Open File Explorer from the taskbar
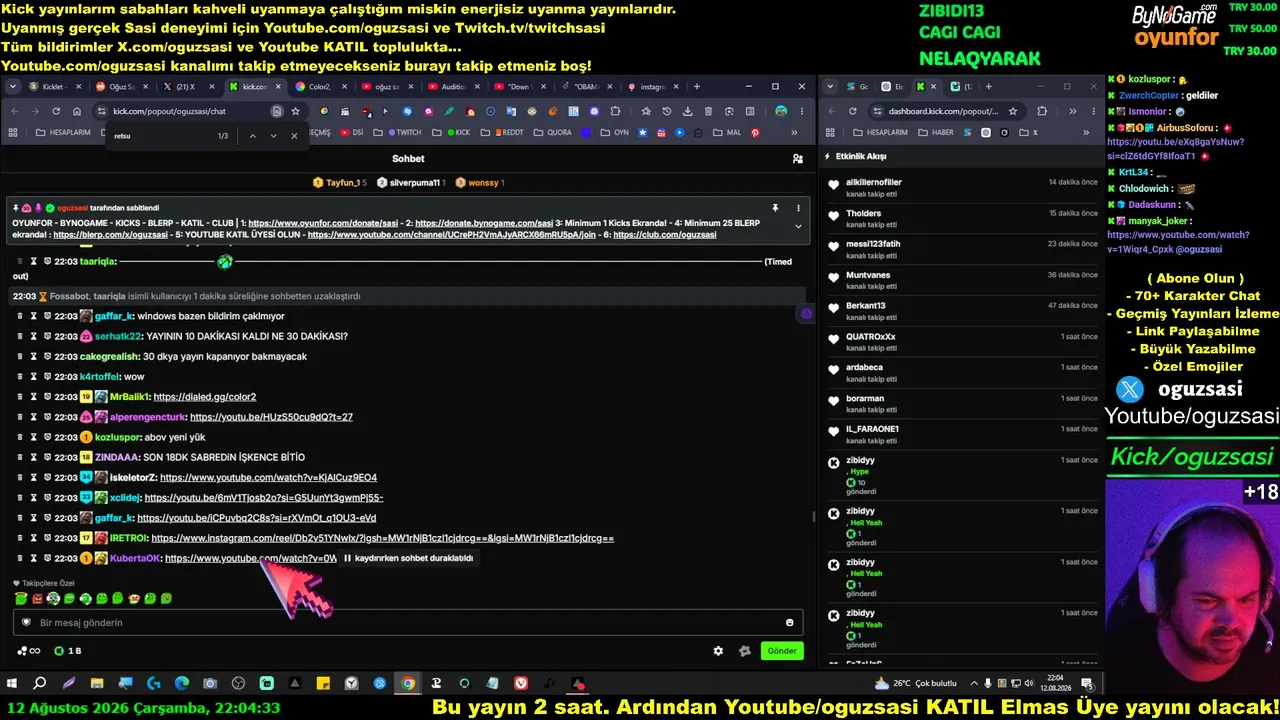The image size is (1280, 720). 97,684
